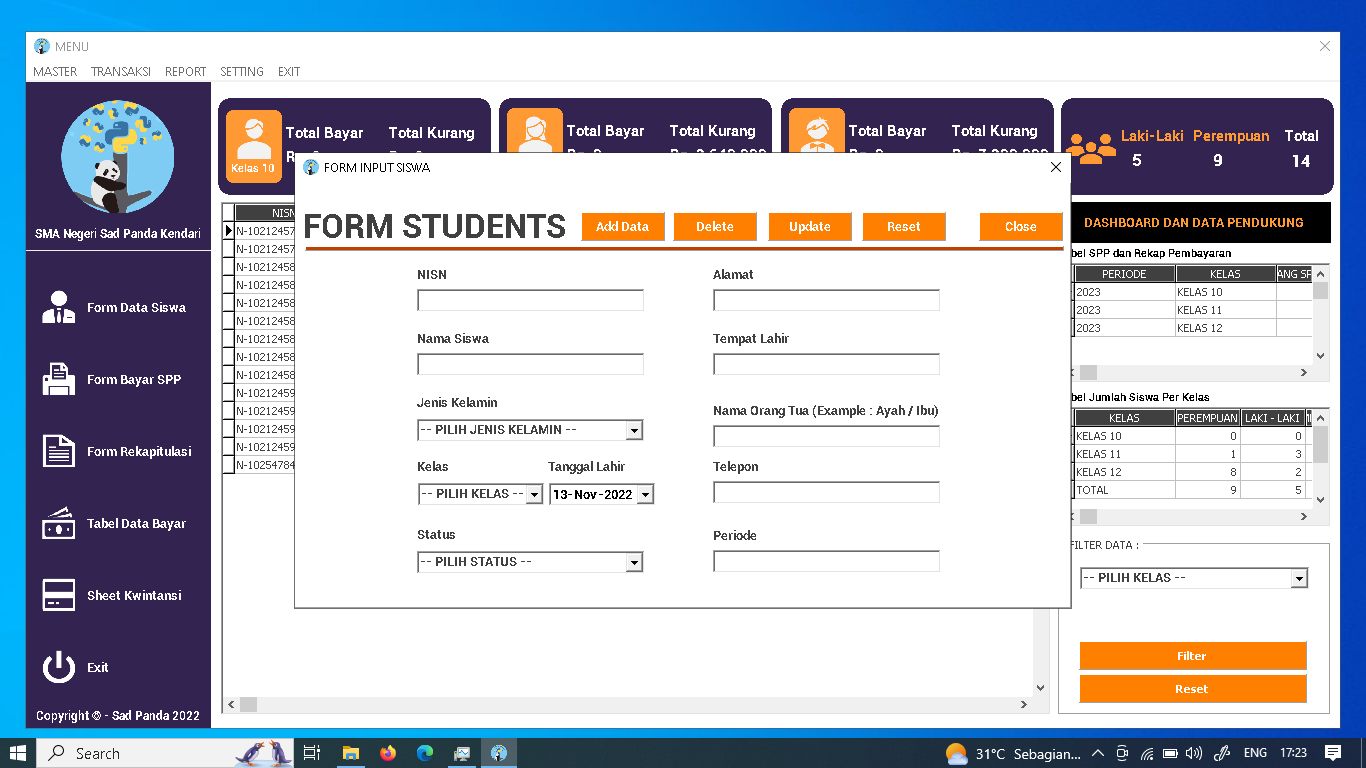
Task: Open Windows Start menu
Action: (x=18, y=753)
